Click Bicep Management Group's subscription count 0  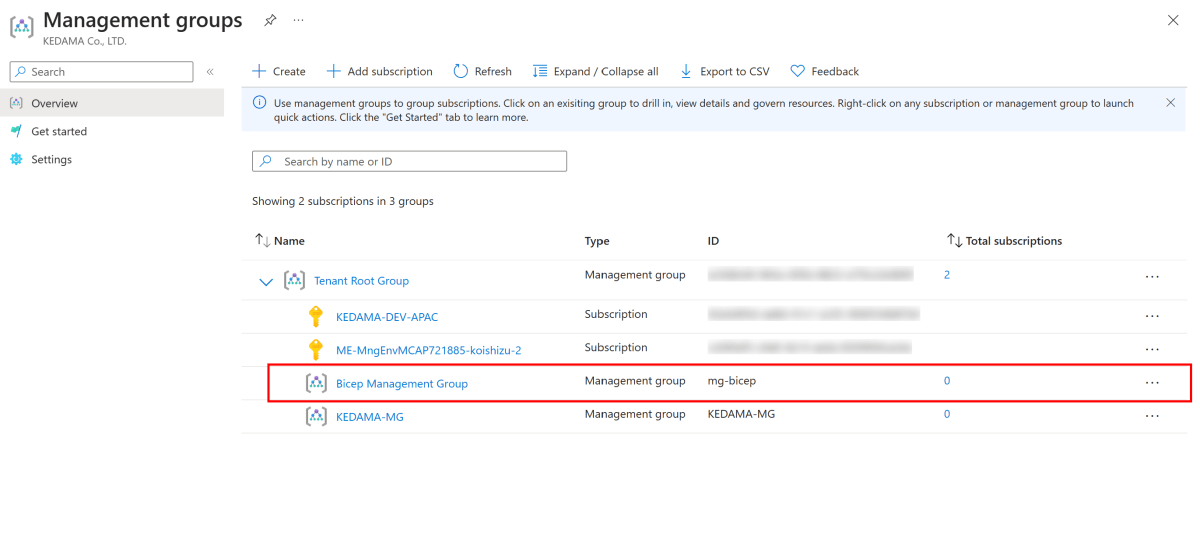[947, 381]
